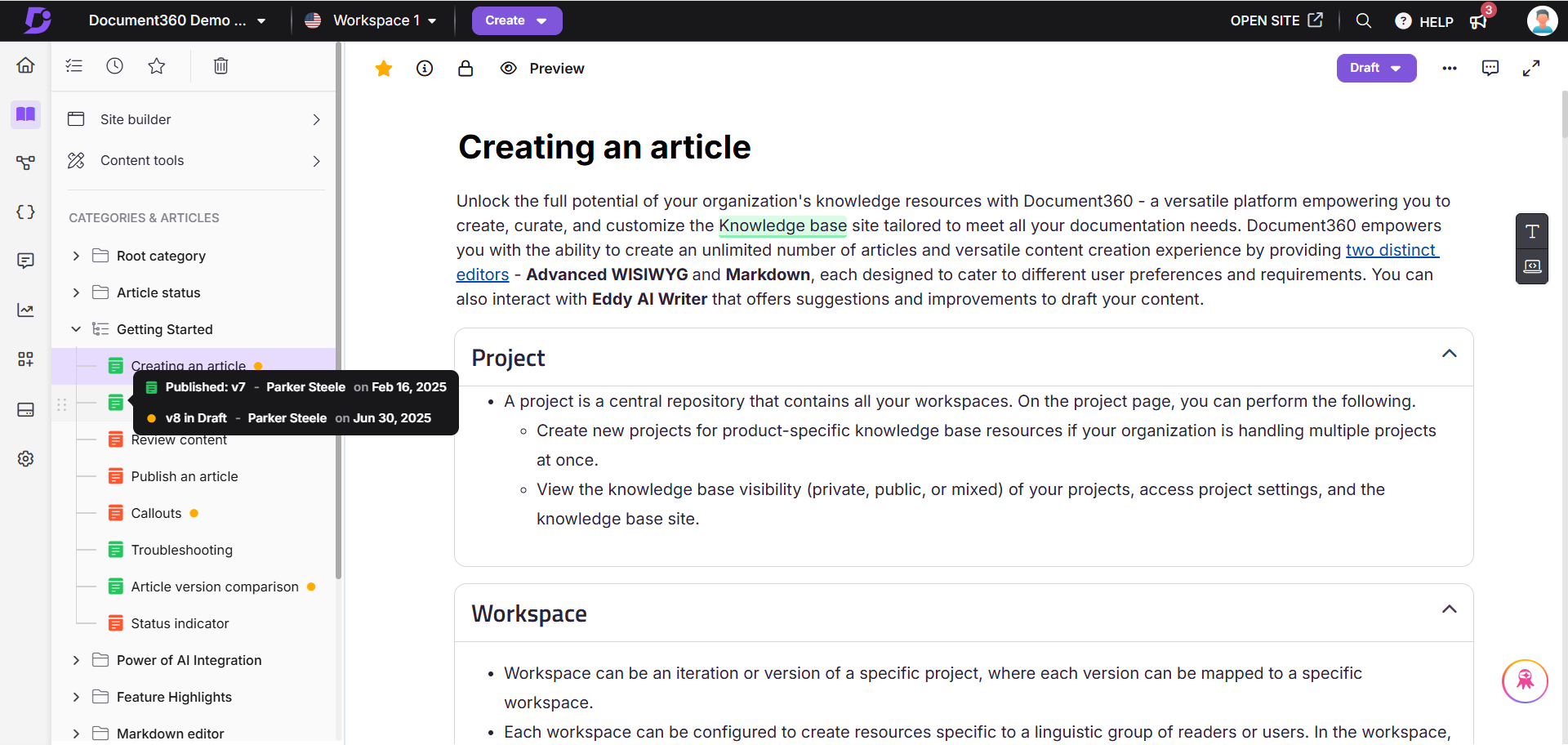
Task: Open the text formatting T panel icon
Action: click(x=1532, y=231)
